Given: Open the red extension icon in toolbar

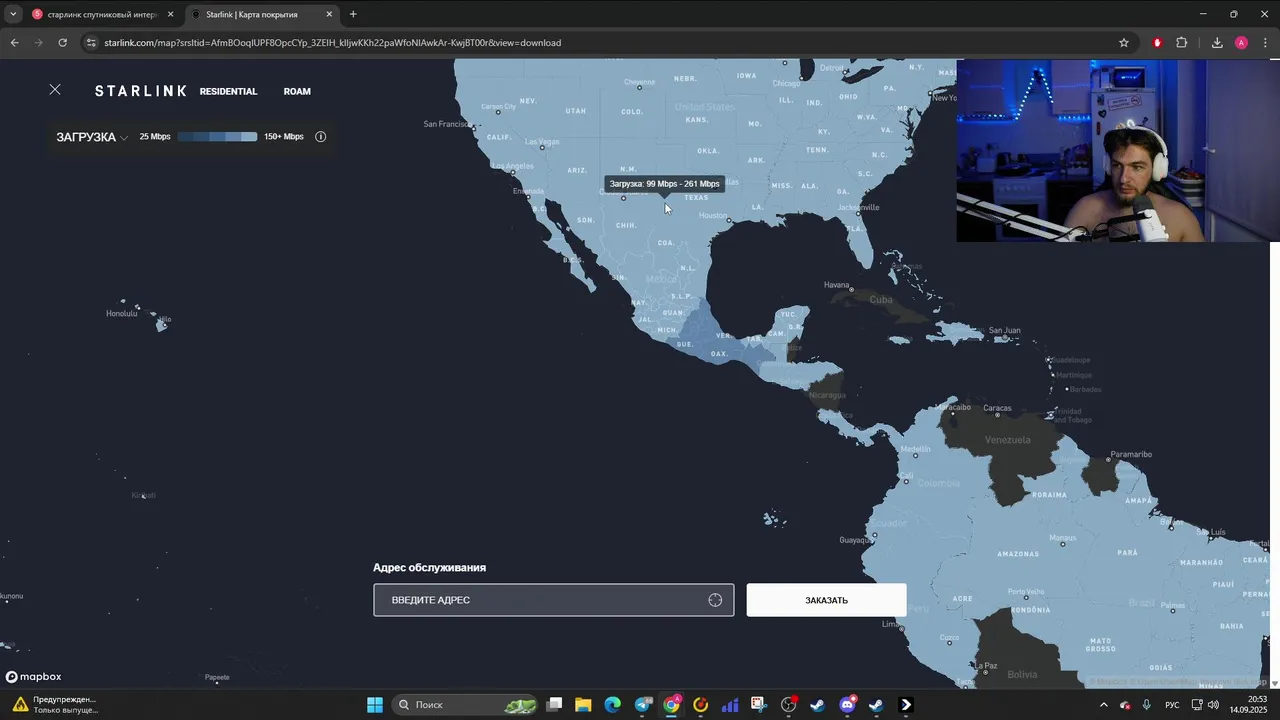Looking at the screenshot, I should pyautogui.click(x=1157, y=43).
